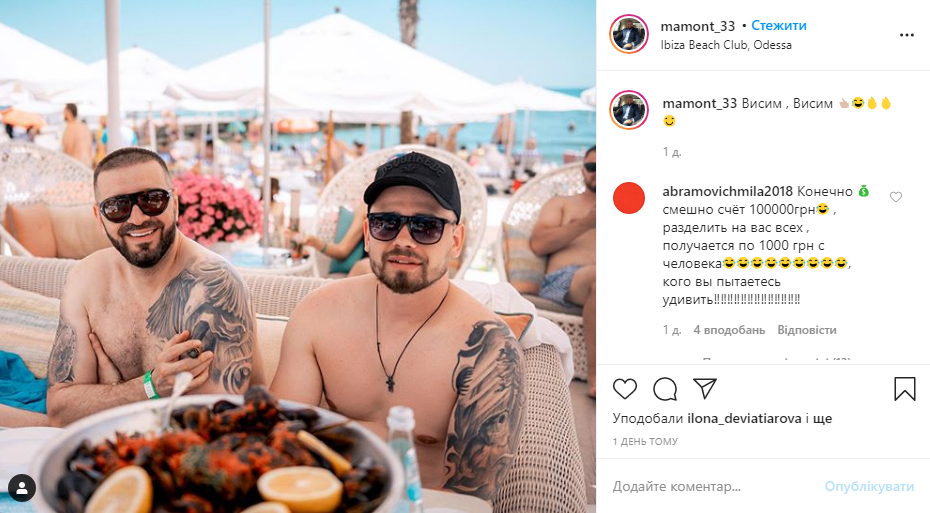Like the post with the heart icon
Viewport: 930px width, 513px height.
(625, 389)
